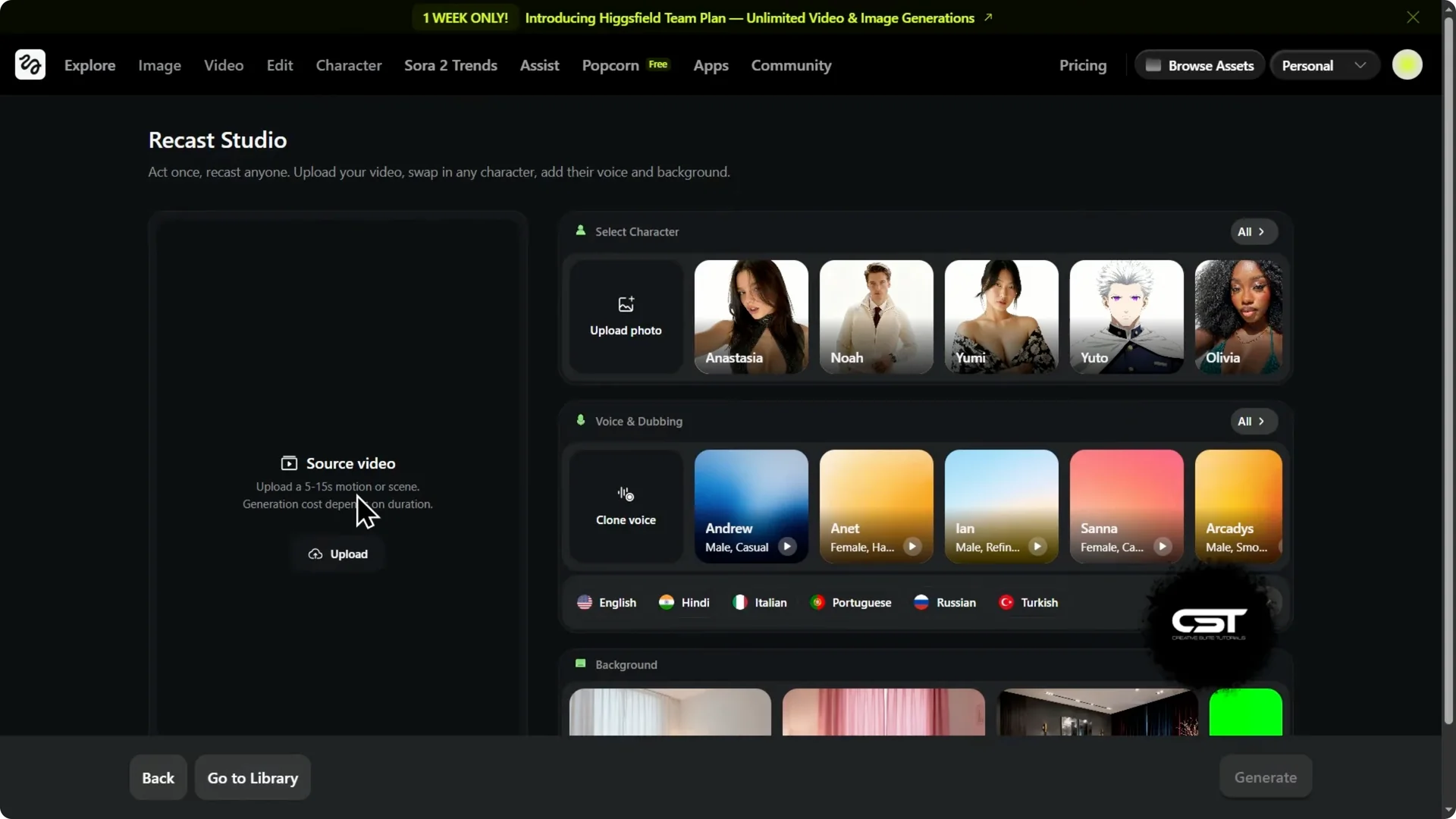Open the Community section

[x=790, y=65]
